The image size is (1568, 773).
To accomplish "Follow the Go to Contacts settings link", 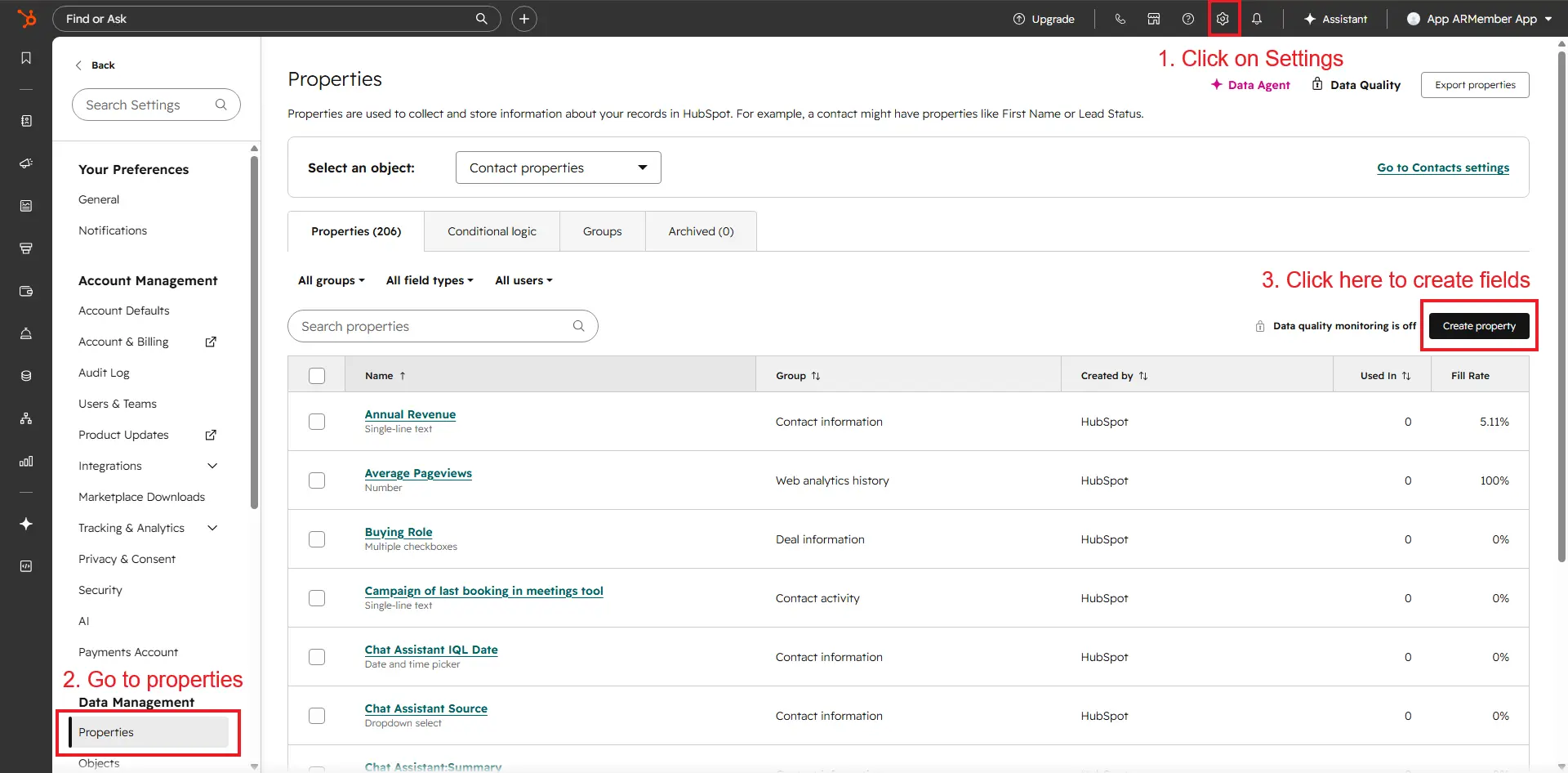I will (1443, 168).
